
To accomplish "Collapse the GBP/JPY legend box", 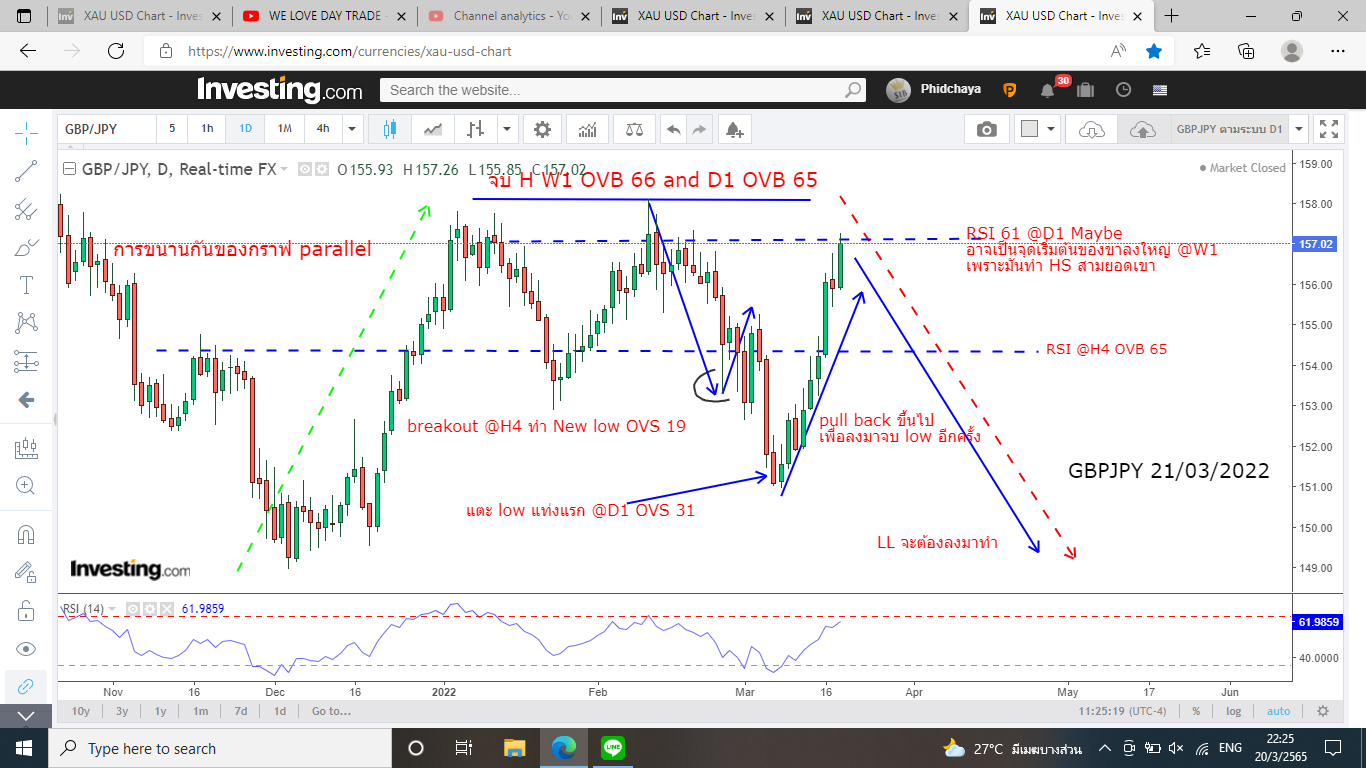I will tap(69, 169).
